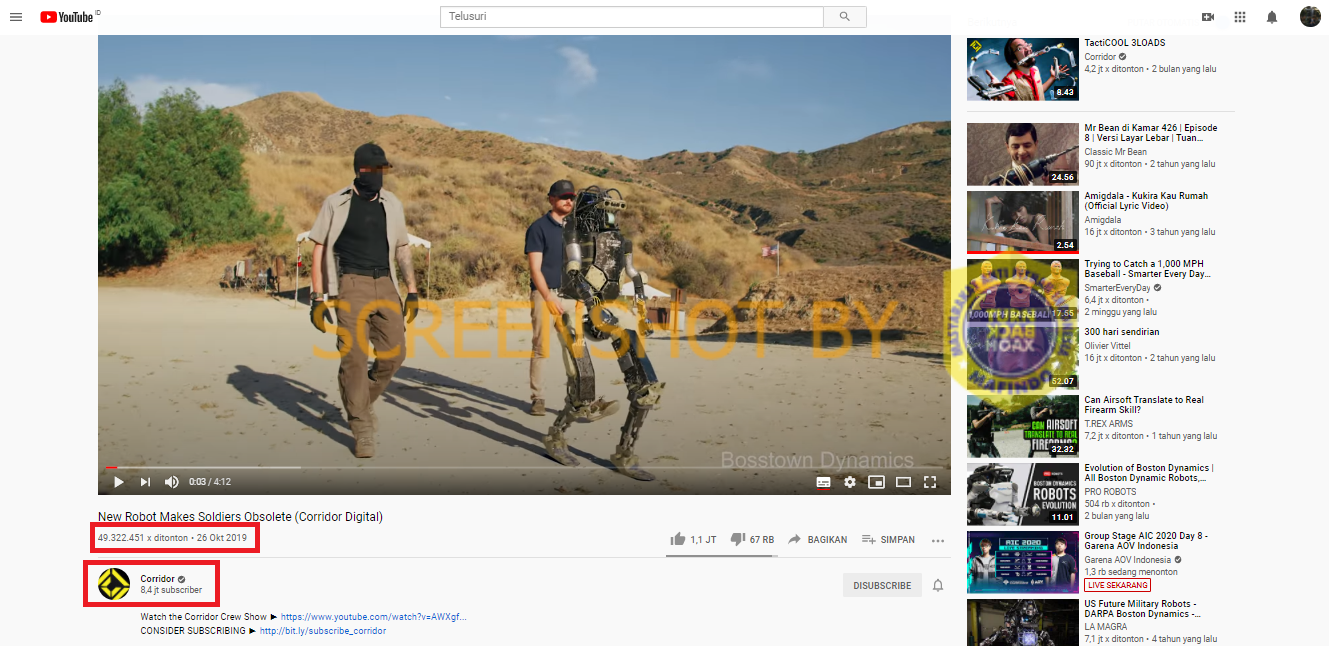
Task: Click the LIVE SEKARANG badge
Action: pos(1118,585)
